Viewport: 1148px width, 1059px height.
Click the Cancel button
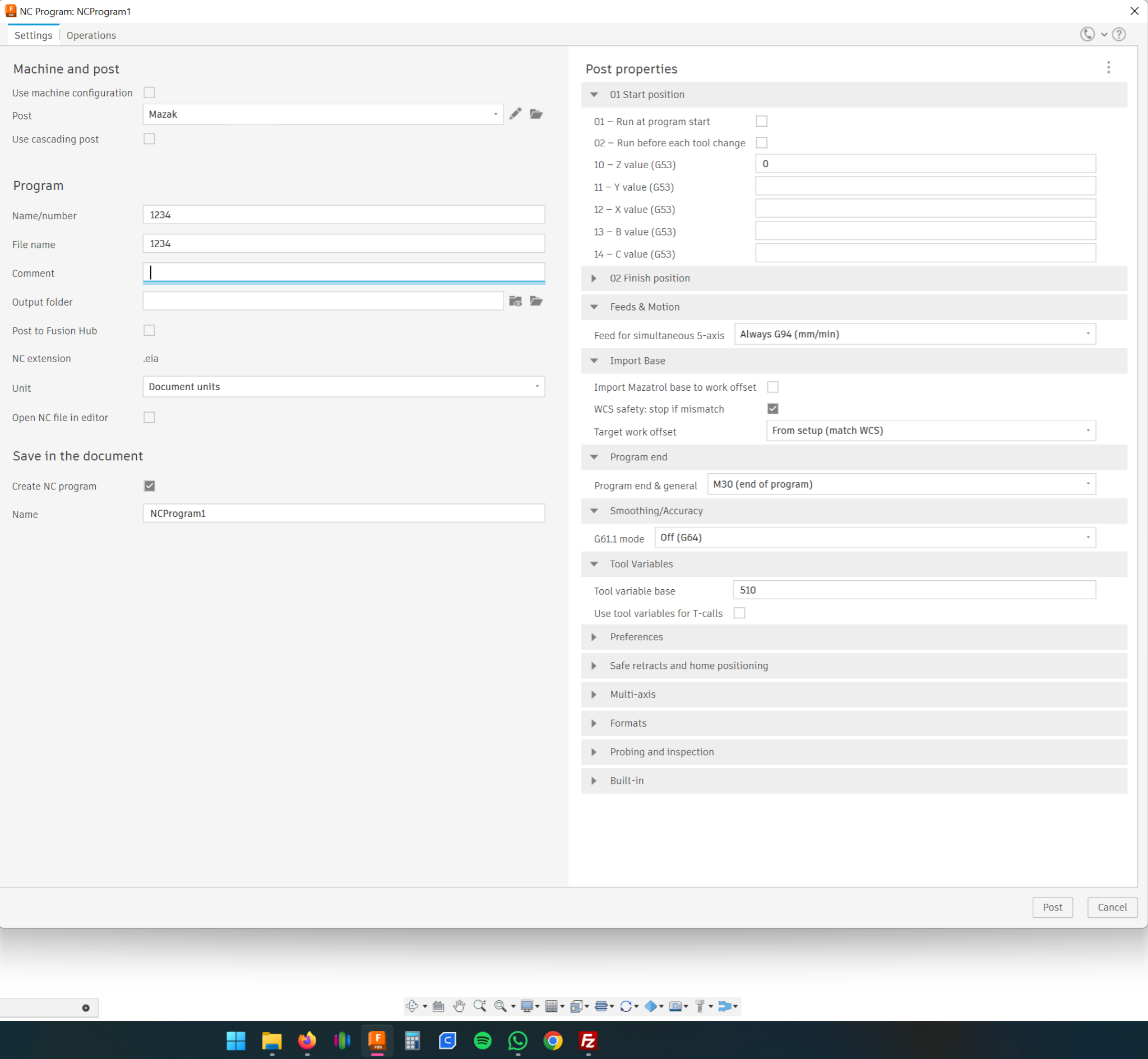click(1112, 907)
